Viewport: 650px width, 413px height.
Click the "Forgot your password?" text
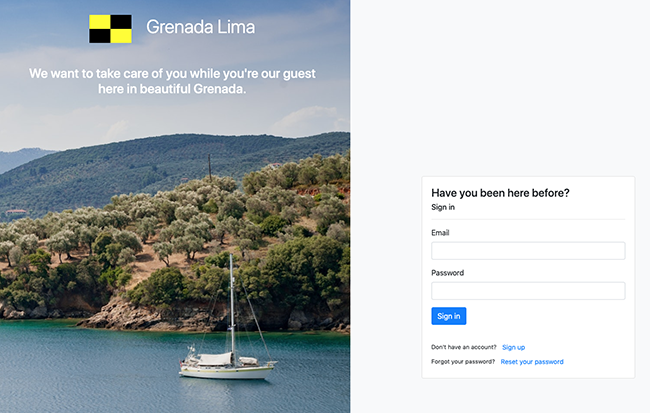(x=463, y=362)
